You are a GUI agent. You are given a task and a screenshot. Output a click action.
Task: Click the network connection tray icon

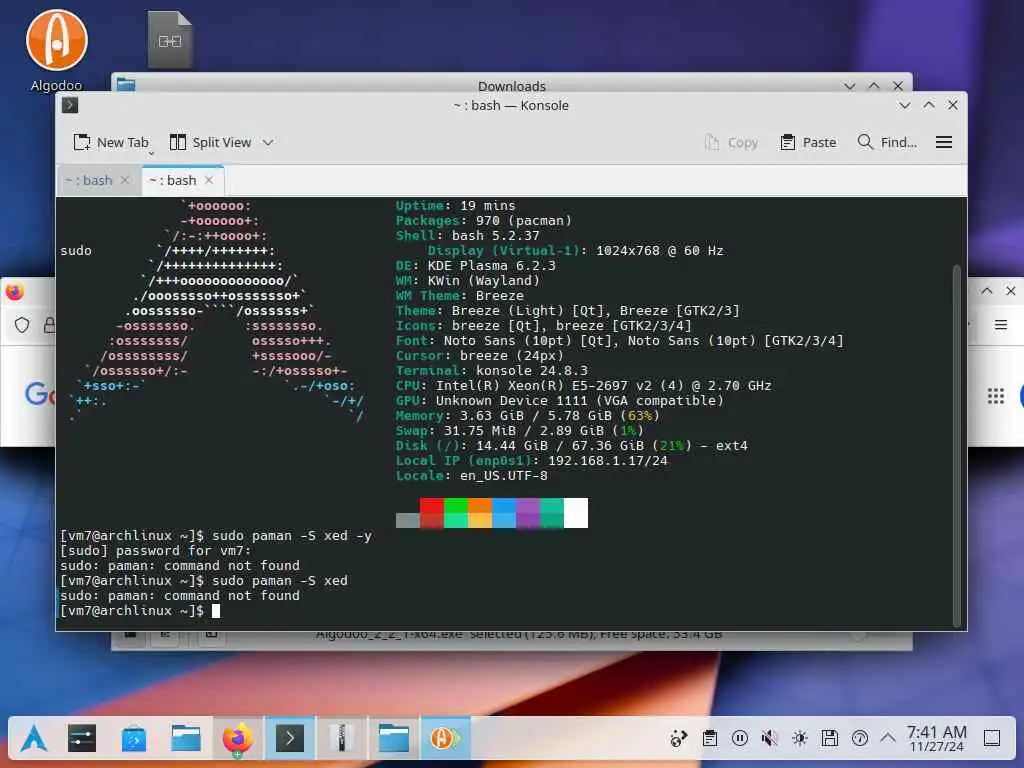[679, 739]
